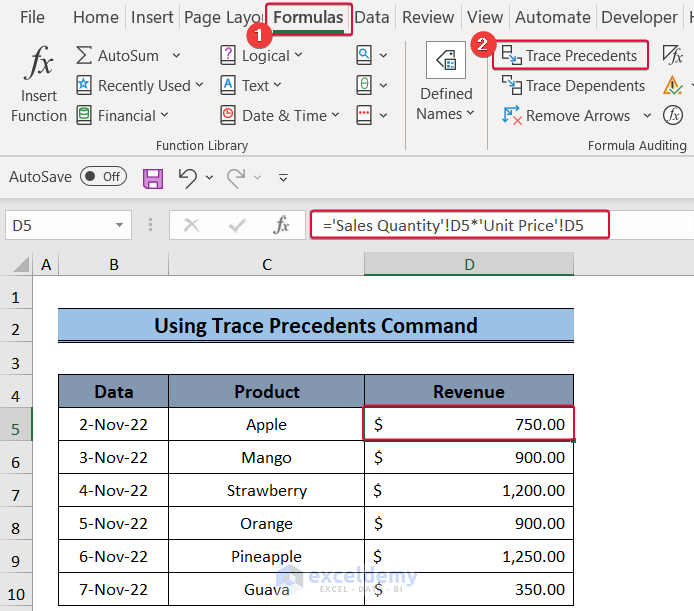Switch to the Insert tab
694x611 pixels.
click(x=152, y=17)
